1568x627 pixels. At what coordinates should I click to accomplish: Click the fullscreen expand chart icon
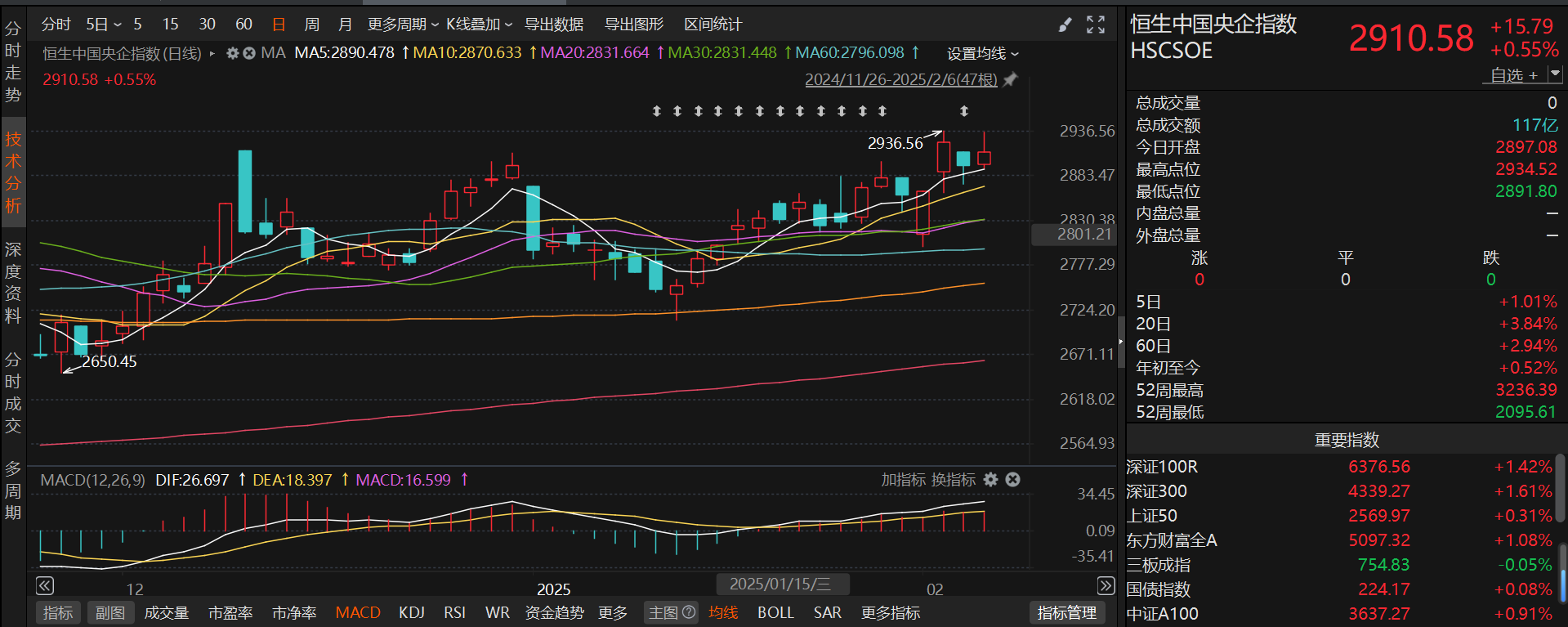pyautogui.click(x=1096, y=25)
